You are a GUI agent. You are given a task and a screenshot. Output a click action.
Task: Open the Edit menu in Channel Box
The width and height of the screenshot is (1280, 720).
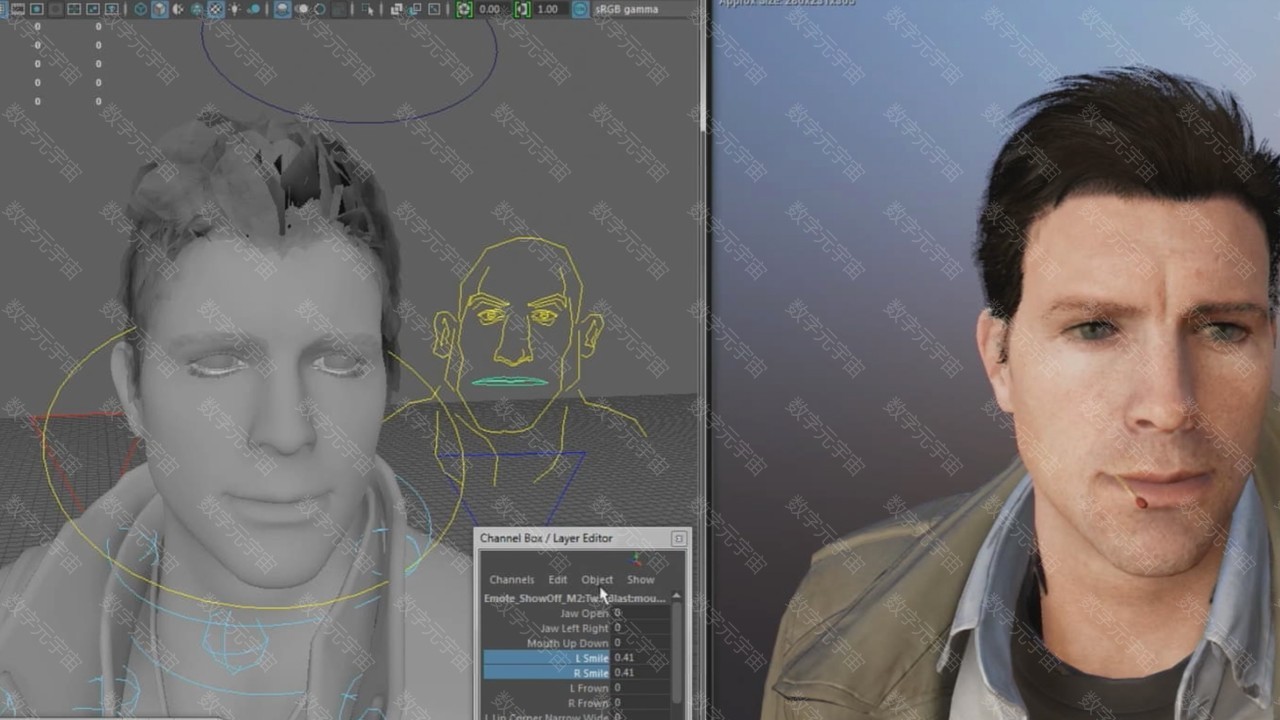pyautogui.click(x=557, y=580)
